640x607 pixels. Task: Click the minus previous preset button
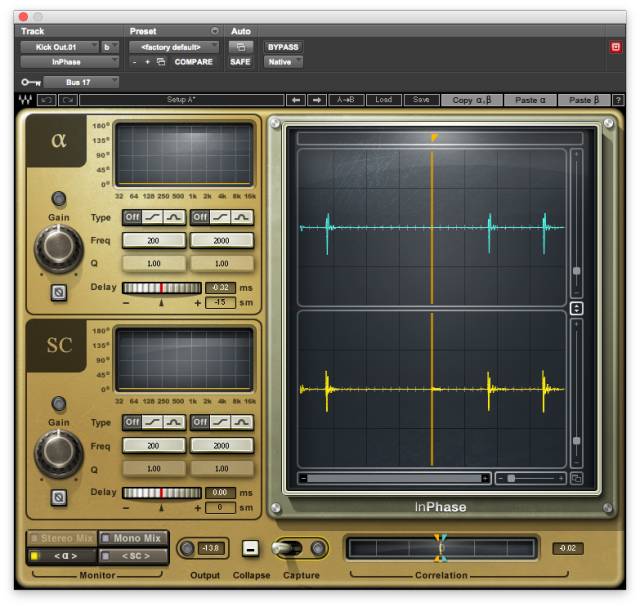[x=135, y=62]
